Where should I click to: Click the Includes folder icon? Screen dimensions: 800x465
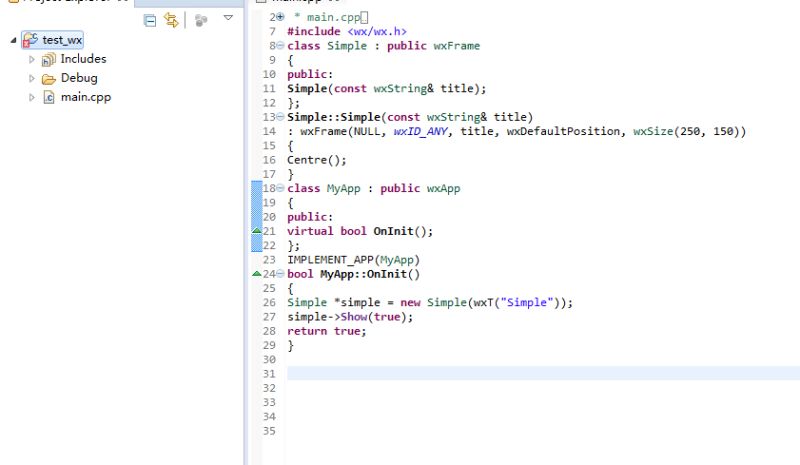48,60
